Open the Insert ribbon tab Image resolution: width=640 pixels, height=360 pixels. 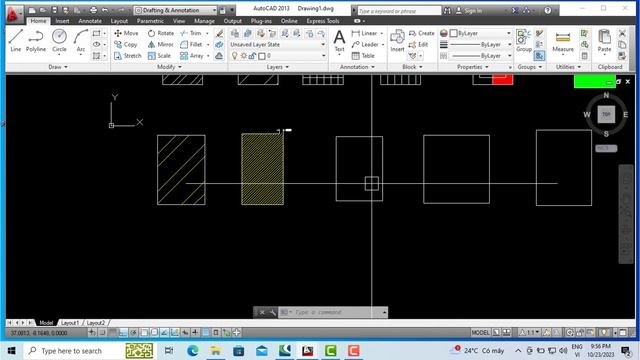click(62, 21)
